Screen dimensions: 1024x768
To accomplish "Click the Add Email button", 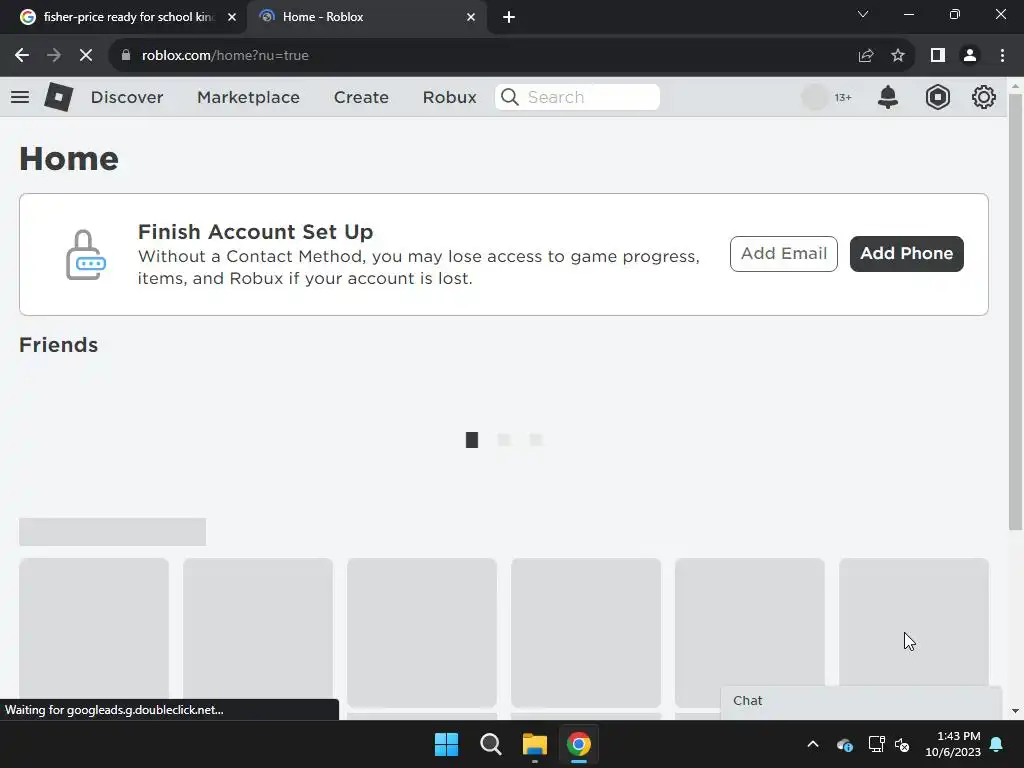I will point(784,253).
